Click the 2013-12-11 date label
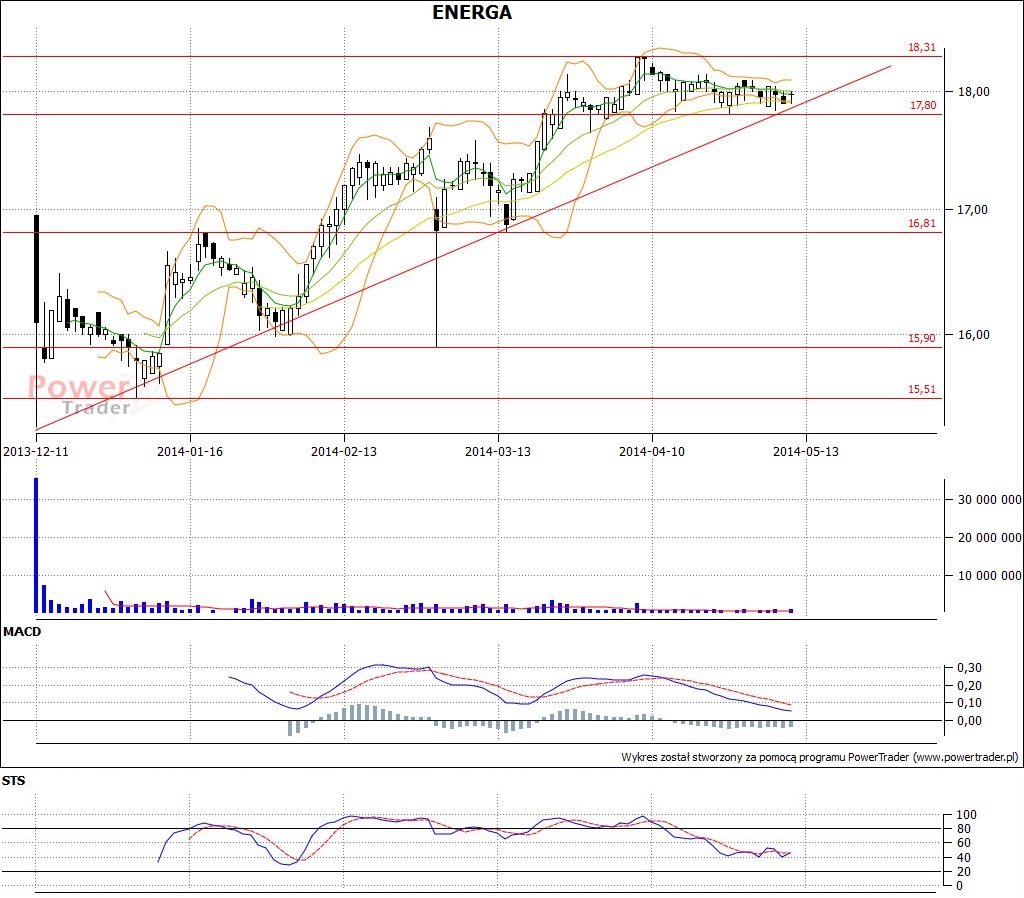The image size is (1024, 898). click(x=36, y=451)
